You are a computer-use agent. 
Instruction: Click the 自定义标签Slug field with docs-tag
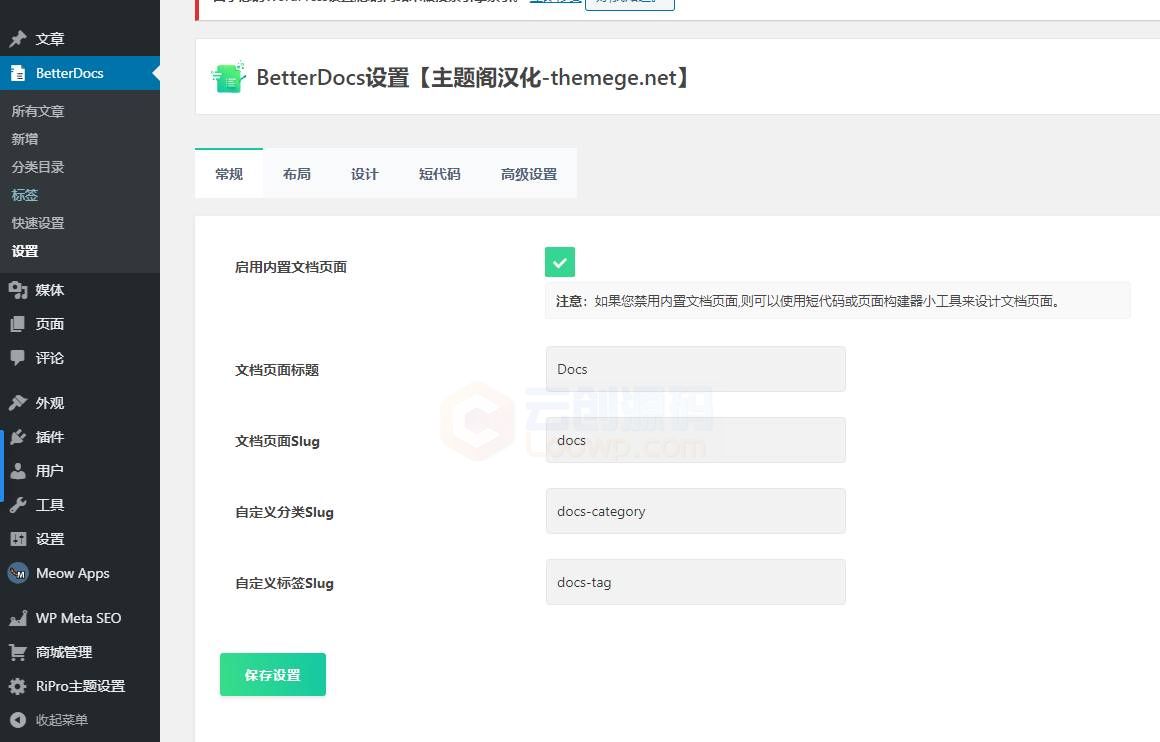pos(695,582)
